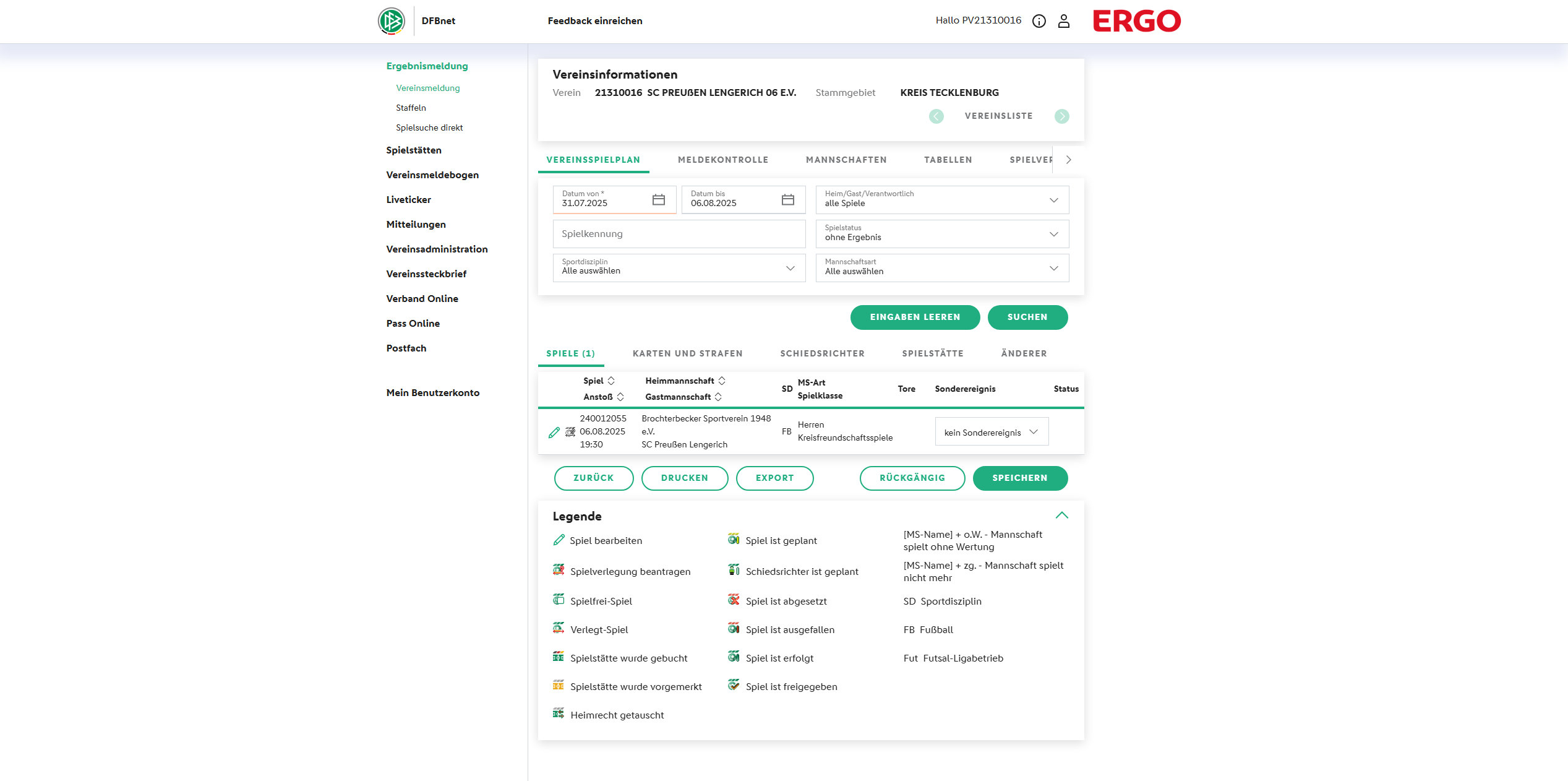1568x781 pixels.
Task: Open the calendar picker for Datum von
Action: pyautogui.click(x=658, y=200)
